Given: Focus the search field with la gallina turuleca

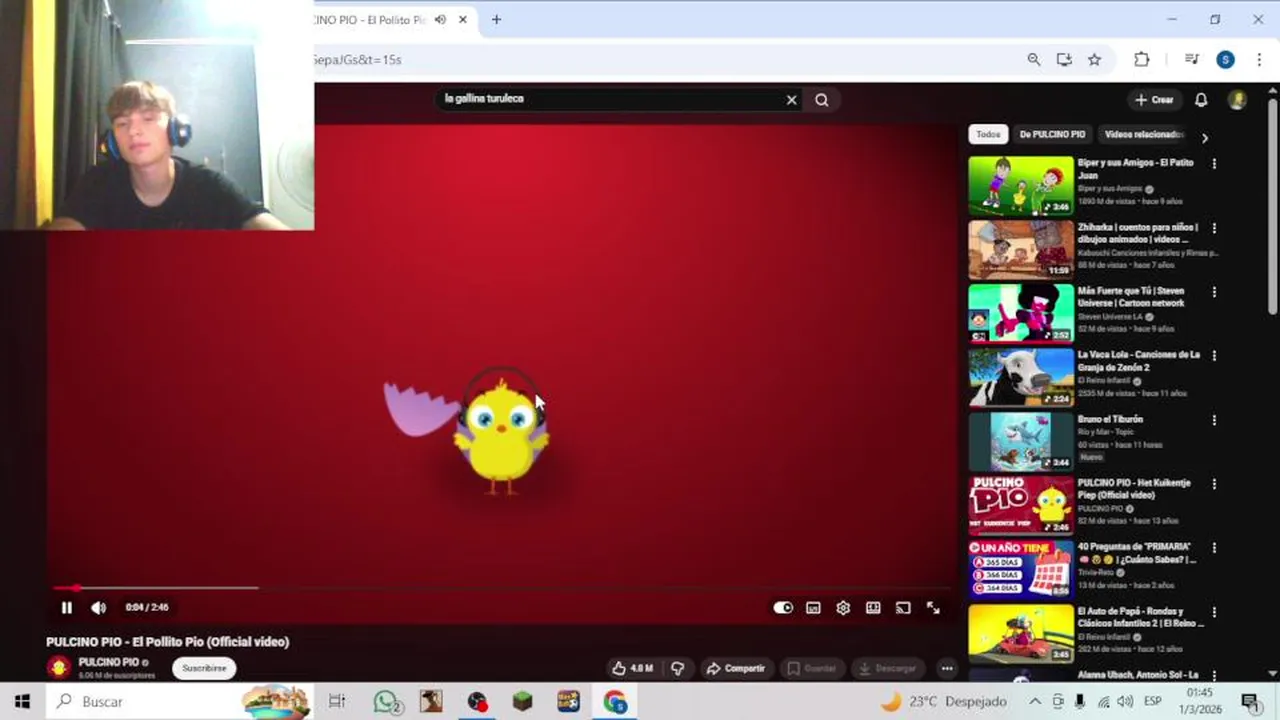Looking at the screenshot, I should click(610, 99).
